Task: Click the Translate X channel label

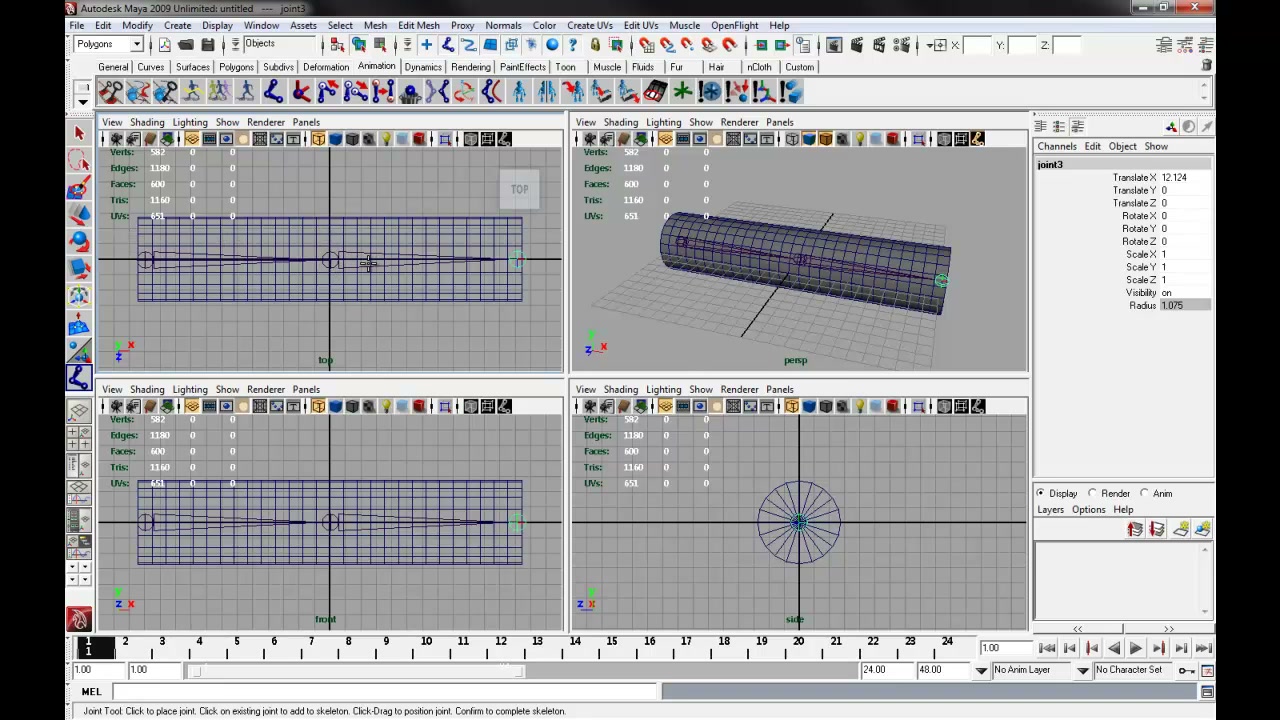Action: coord(1134,177)
